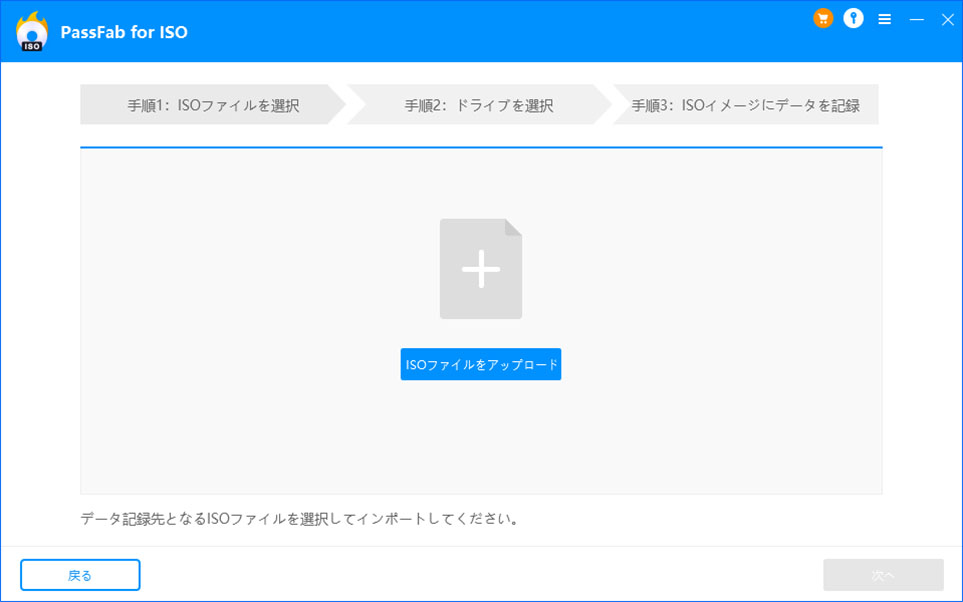The height and width of the screenshot is (602, 963).
Task: Click ISOファイルをアップロード button
Action: [481, 364]
